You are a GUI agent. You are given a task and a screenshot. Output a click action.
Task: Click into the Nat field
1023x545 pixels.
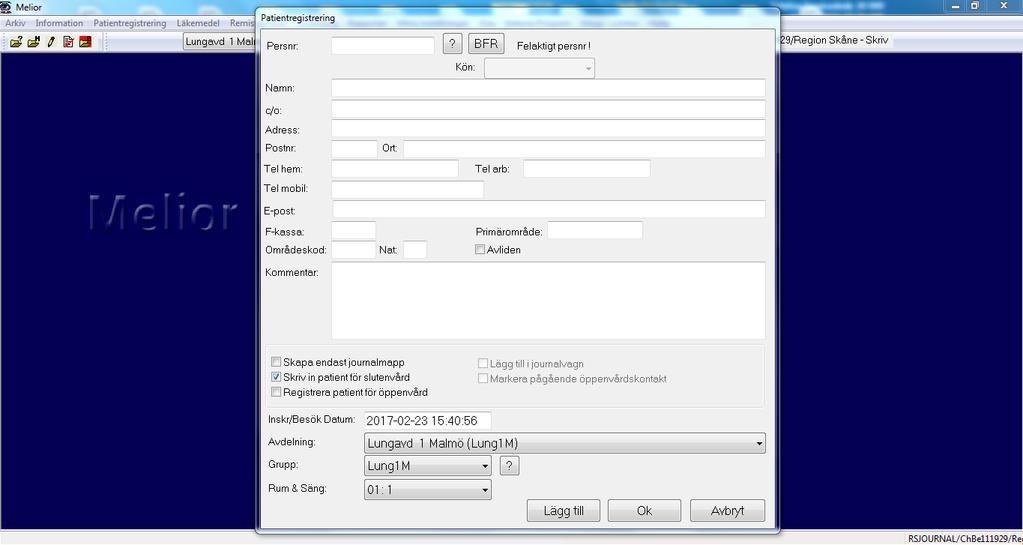tap(415, 249)
